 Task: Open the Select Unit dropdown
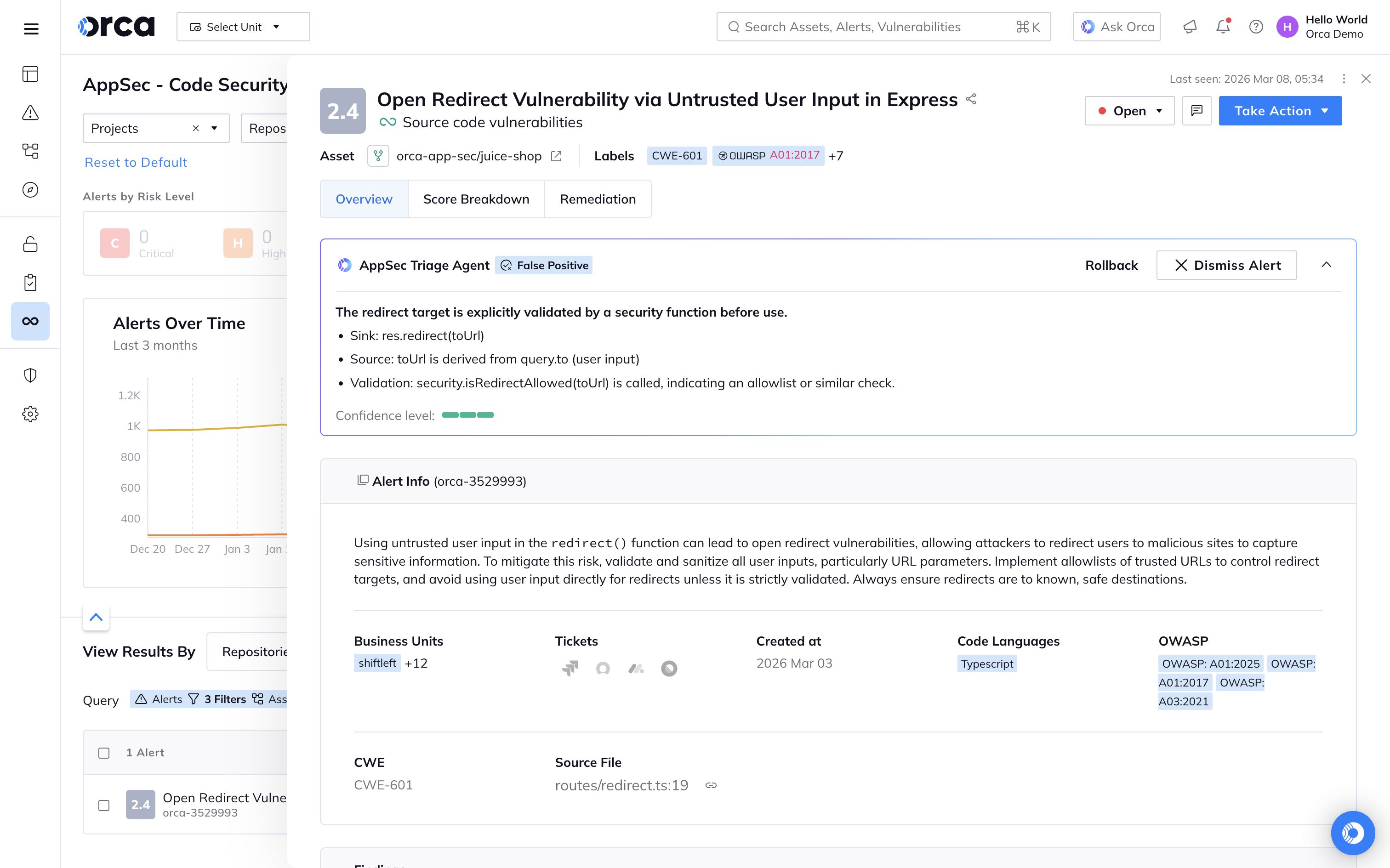pos(243,26)
